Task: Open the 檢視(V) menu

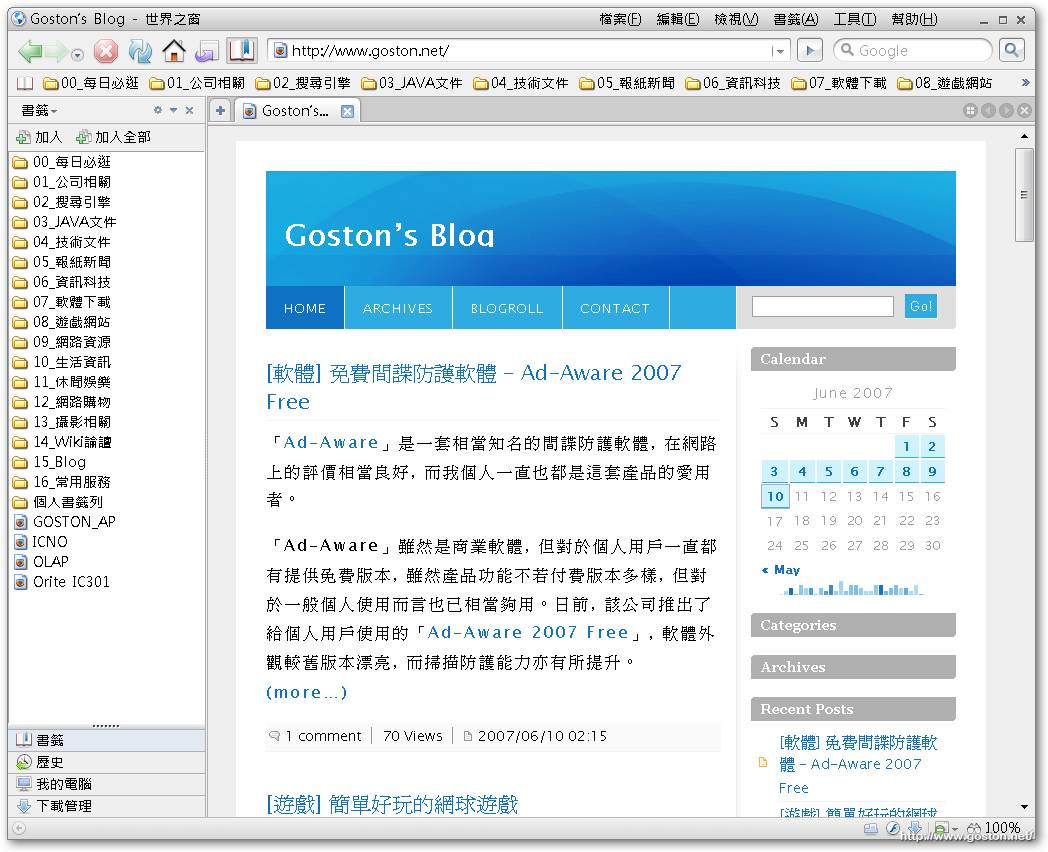Action: pyautogui.click(x=736, y=19)
